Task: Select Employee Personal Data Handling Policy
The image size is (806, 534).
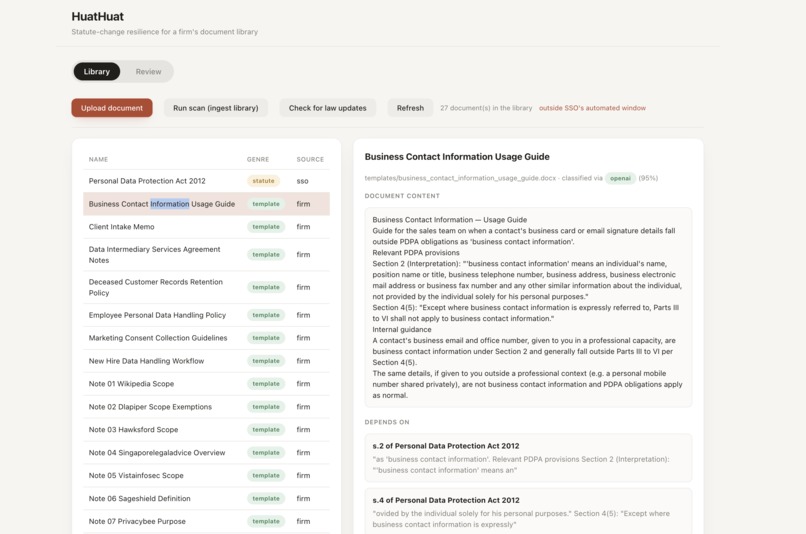Action: (206, 315)
